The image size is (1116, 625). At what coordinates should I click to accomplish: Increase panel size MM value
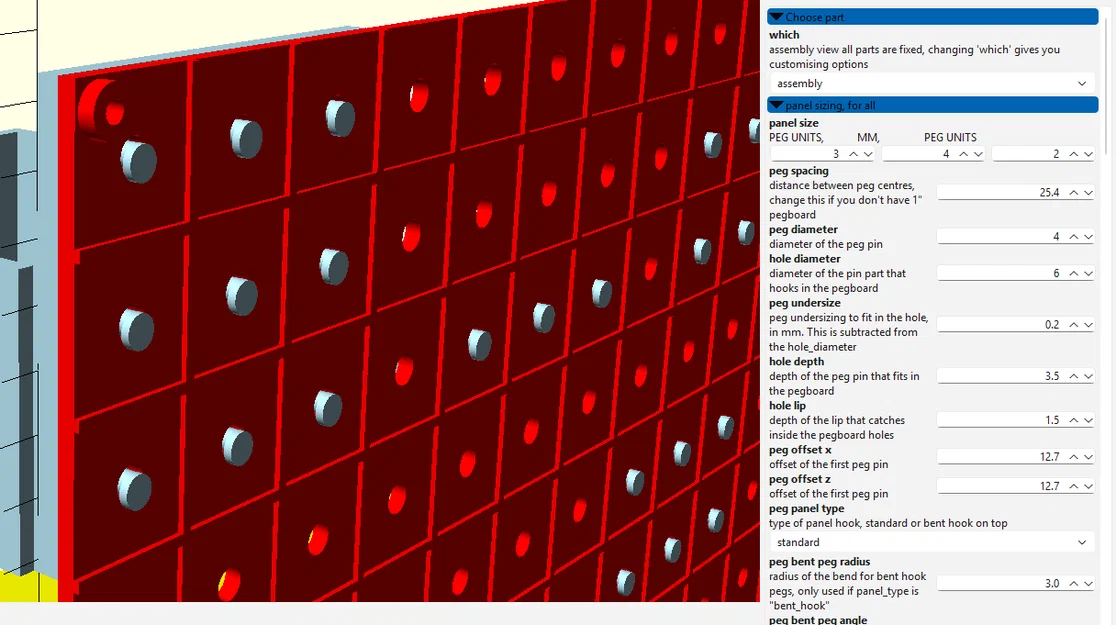point(963,154)
